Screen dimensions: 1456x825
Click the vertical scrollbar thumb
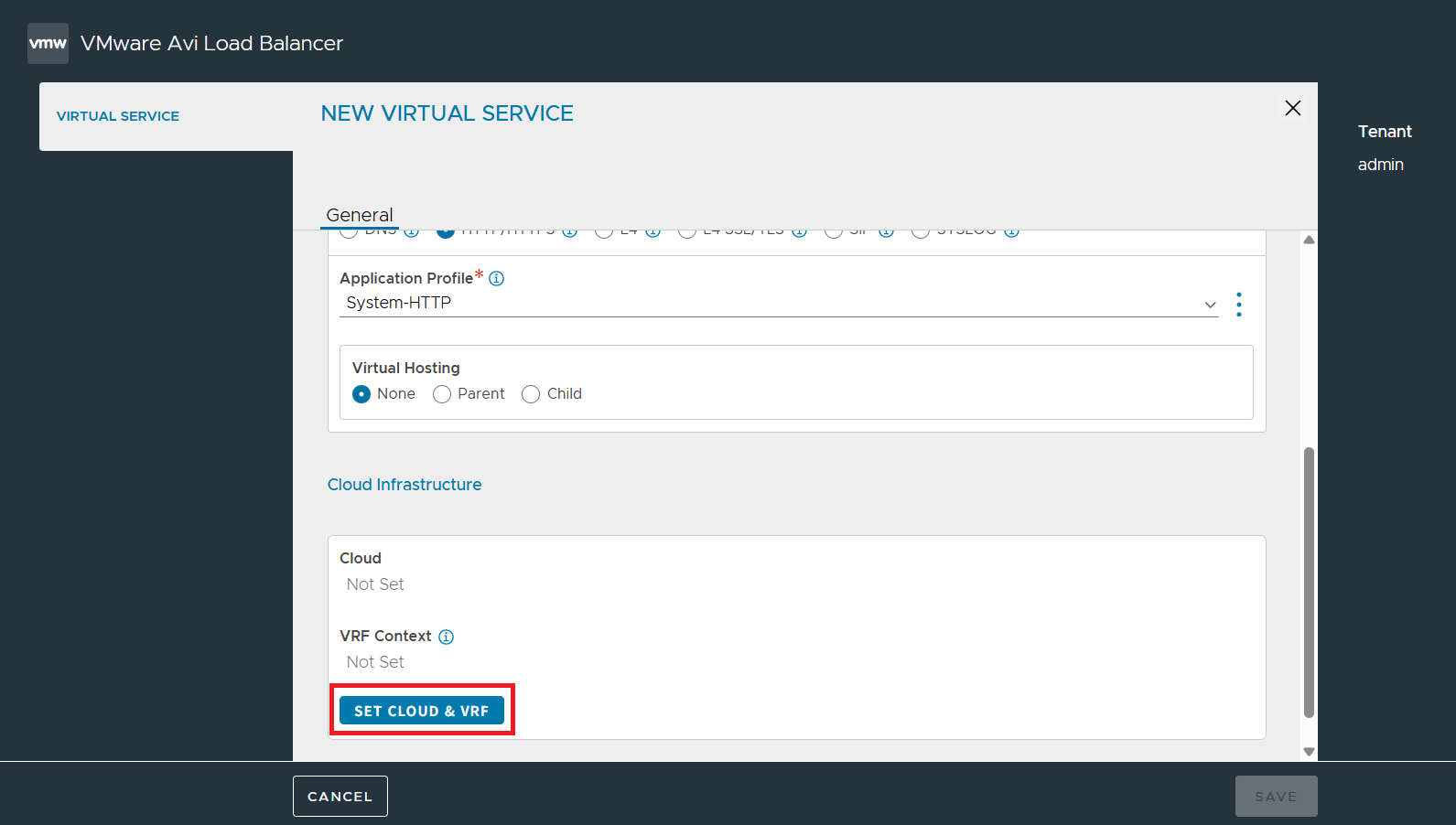1309,583
